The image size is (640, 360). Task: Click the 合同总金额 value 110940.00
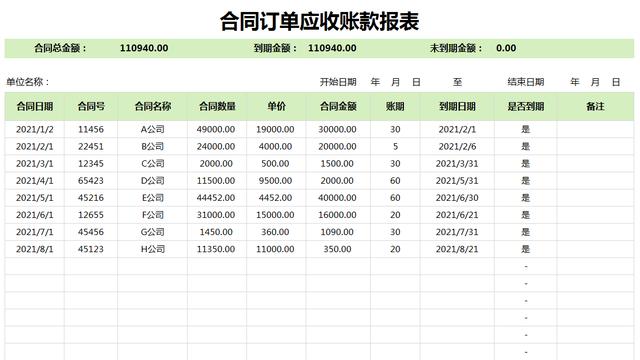pos(144,48)
